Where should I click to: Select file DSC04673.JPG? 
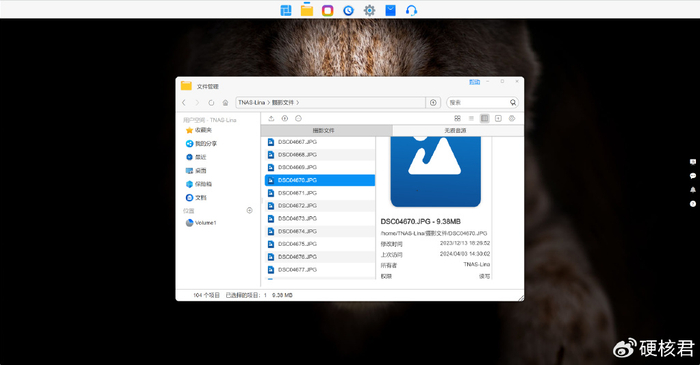coord(320,219)
